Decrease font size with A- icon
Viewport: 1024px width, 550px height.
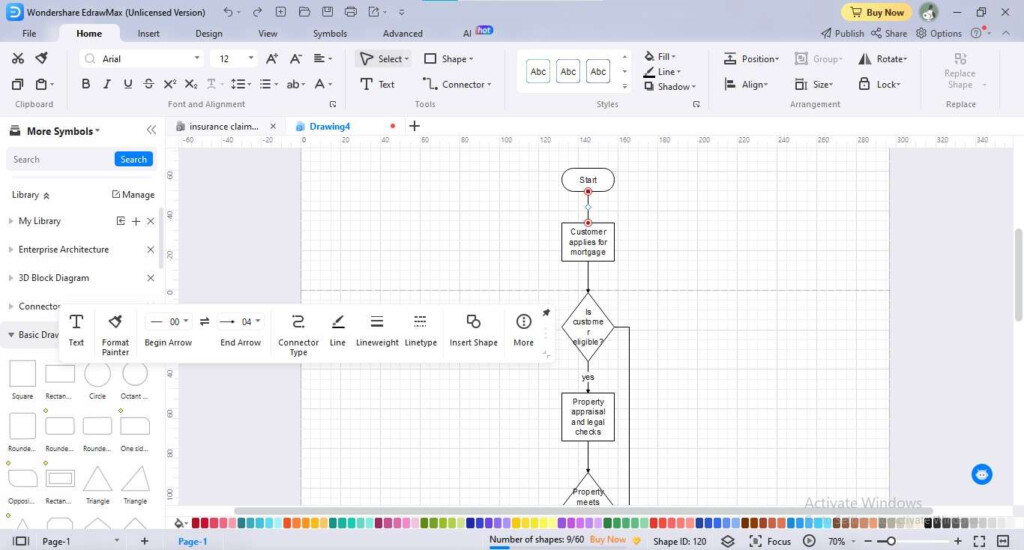(x=295, y=59)
